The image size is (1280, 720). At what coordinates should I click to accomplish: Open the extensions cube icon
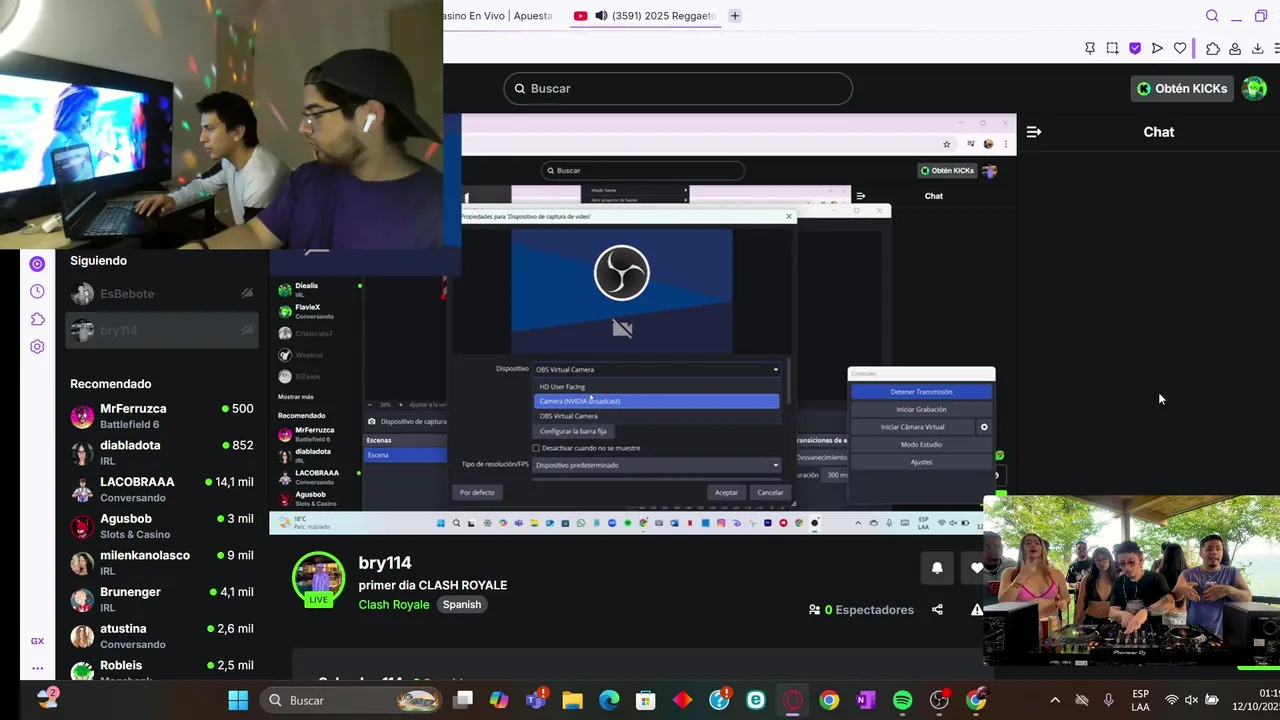pos(1213,48)
